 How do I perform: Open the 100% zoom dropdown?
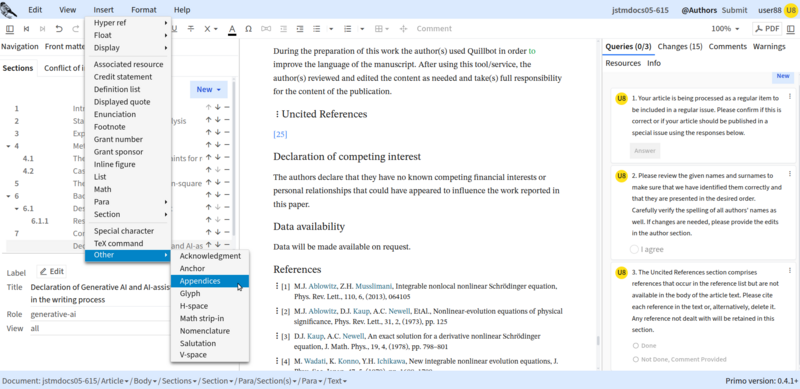725,29
